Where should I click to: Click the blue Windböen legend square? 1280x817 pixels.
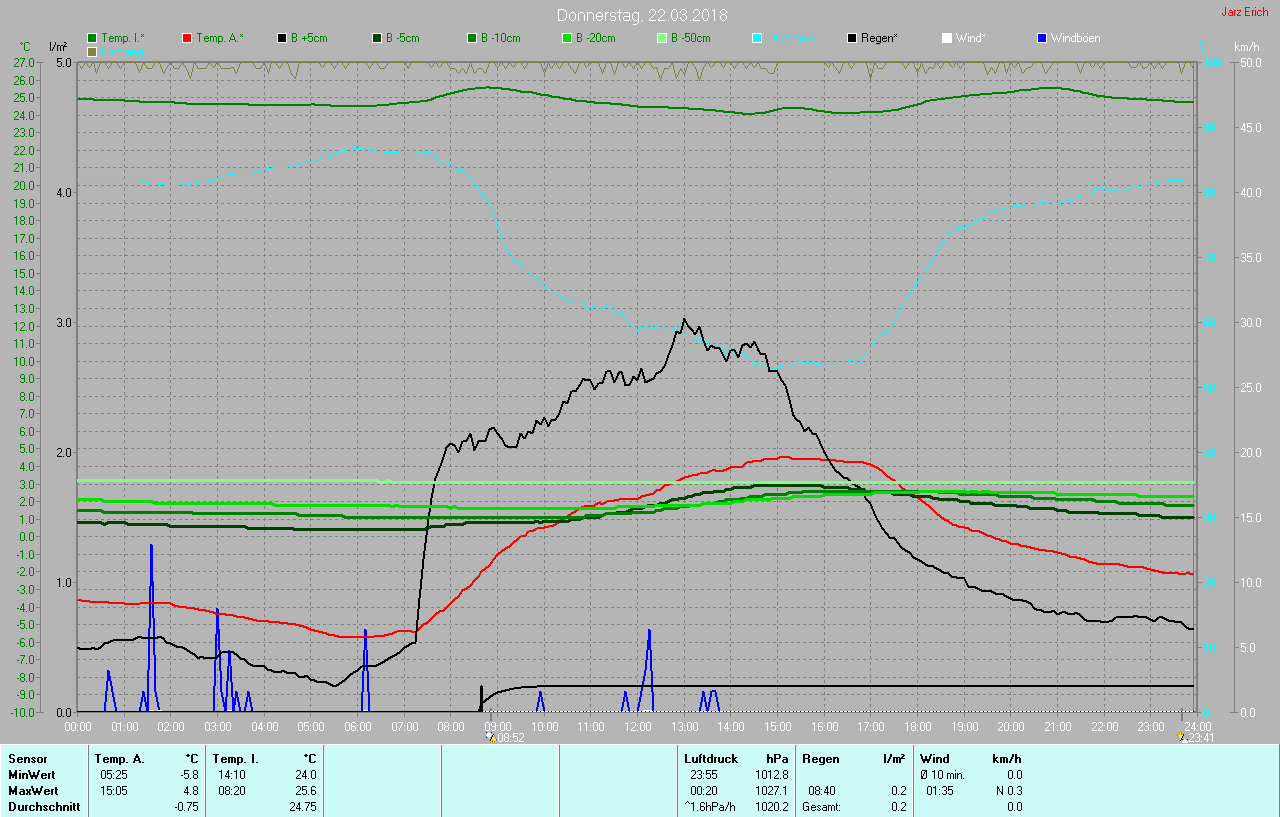[1043, 38]
